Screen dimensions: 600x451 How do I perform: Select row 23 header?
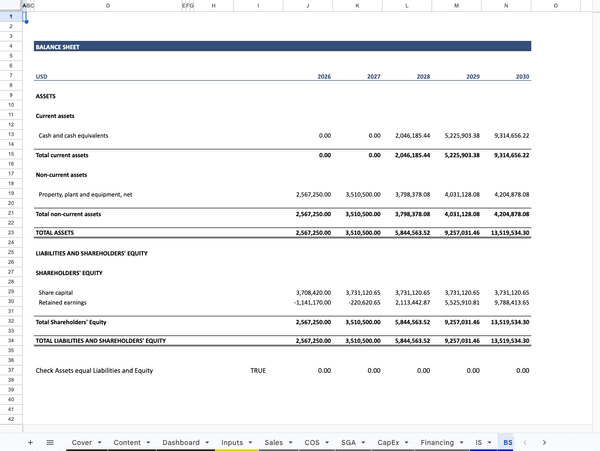[10, 232]
